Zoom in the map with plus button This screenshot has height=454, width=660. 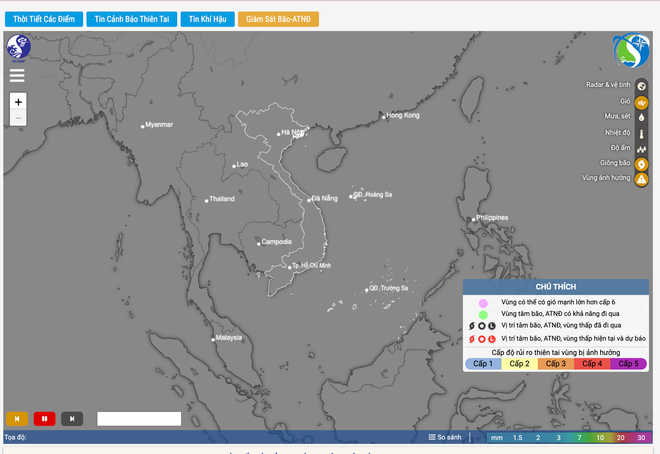tap(18, 101)
